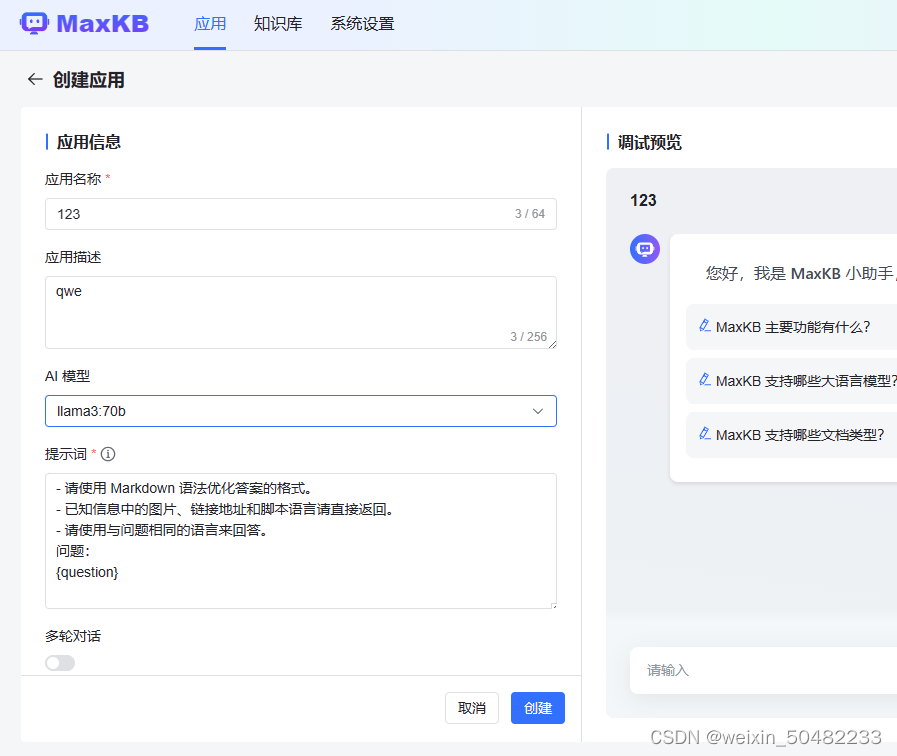Screen dimensions: 897x756
Task: Select suggested question MaxKB 主要功能有什么?
Action: click(793, 327)
